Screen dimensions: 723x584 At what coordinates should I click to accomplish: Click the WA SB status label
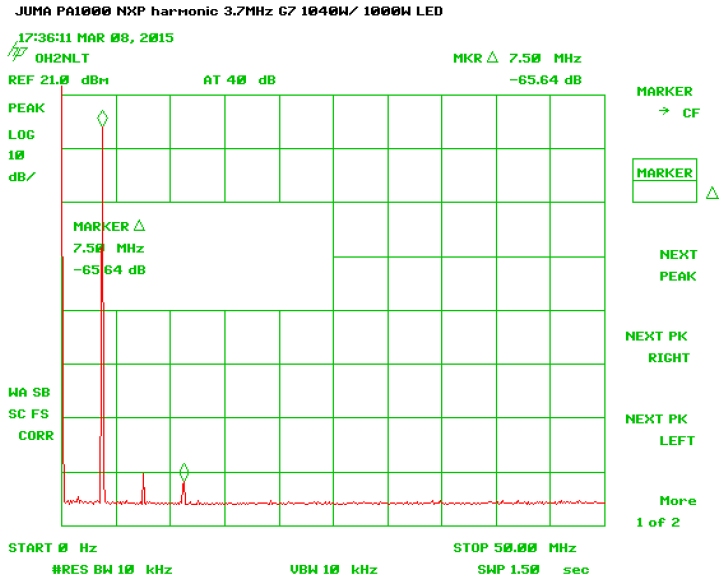(29, 392)
